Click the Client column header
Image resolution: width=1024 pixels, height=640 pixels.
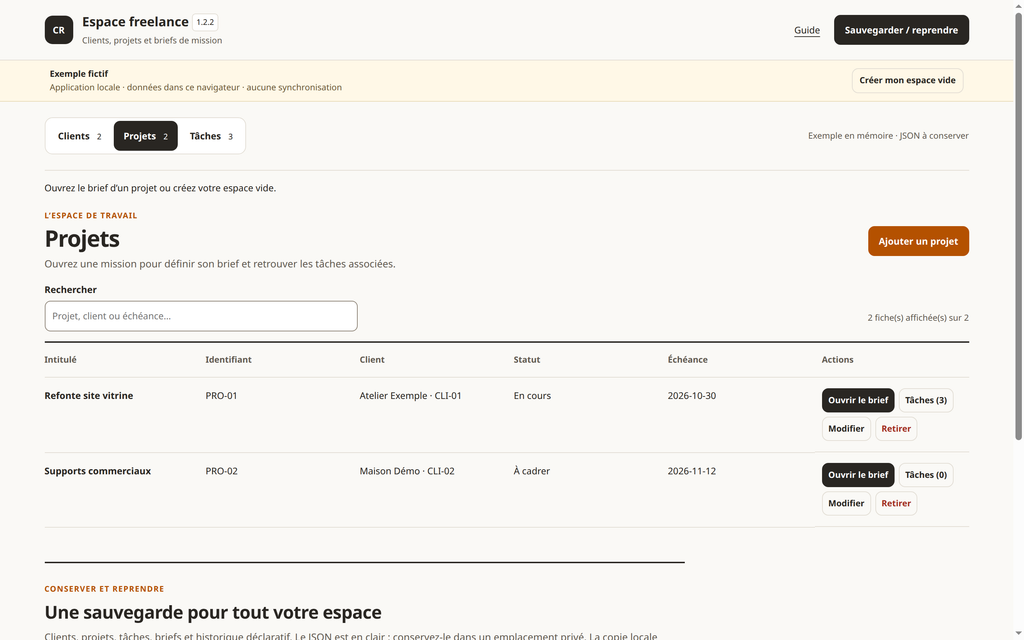[x=372, y=360]
